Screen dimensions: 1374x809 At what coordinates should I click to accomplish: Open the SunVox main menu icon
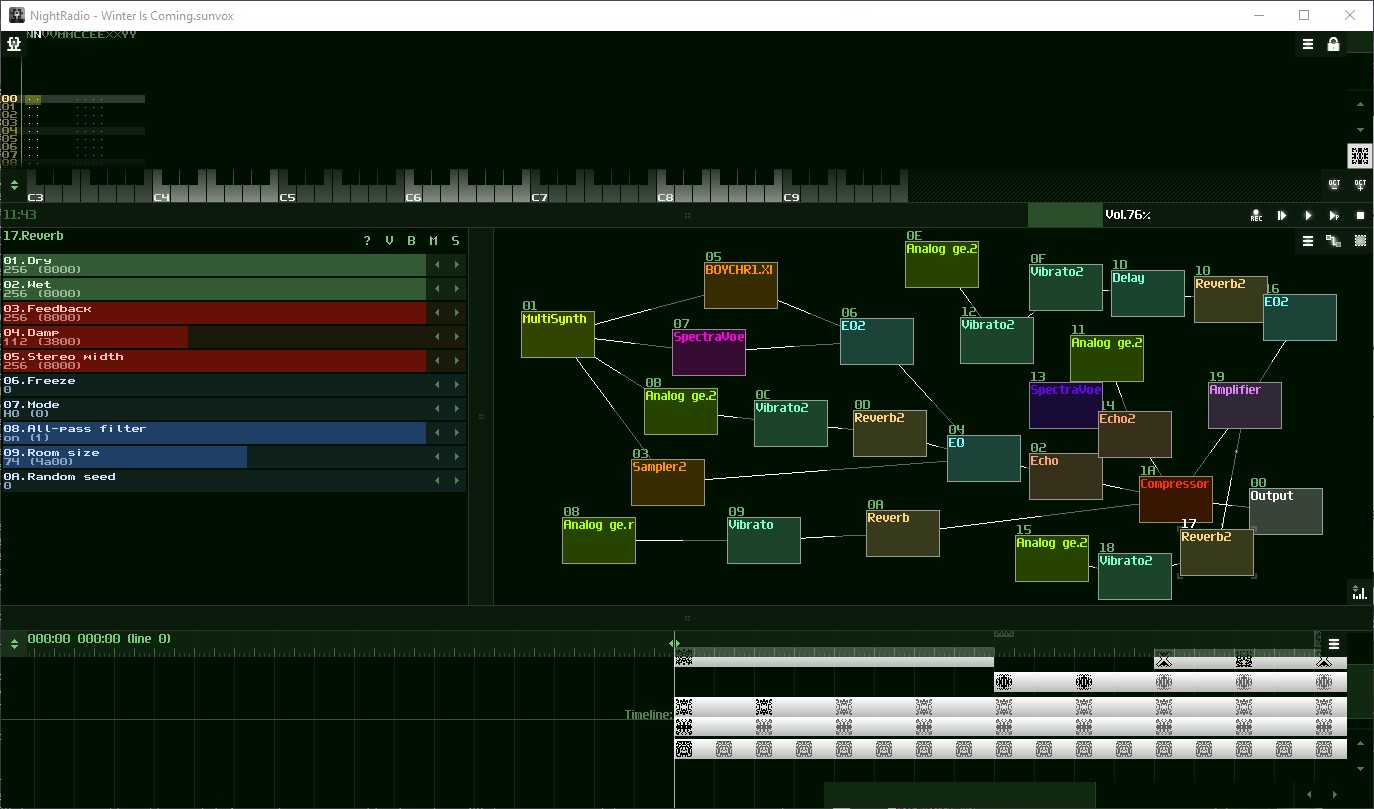click(x=14, y=45)
